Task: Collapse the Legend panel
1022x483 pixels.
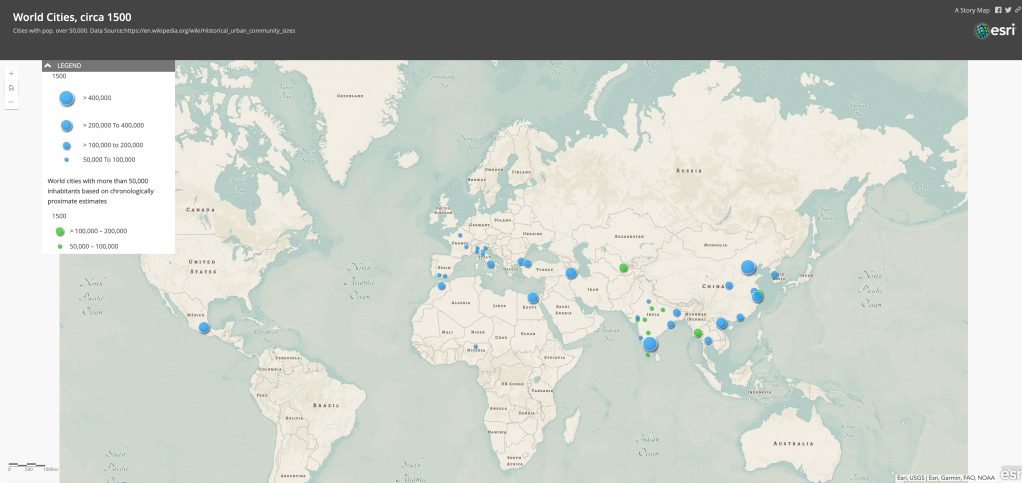Action: [48, 65]
